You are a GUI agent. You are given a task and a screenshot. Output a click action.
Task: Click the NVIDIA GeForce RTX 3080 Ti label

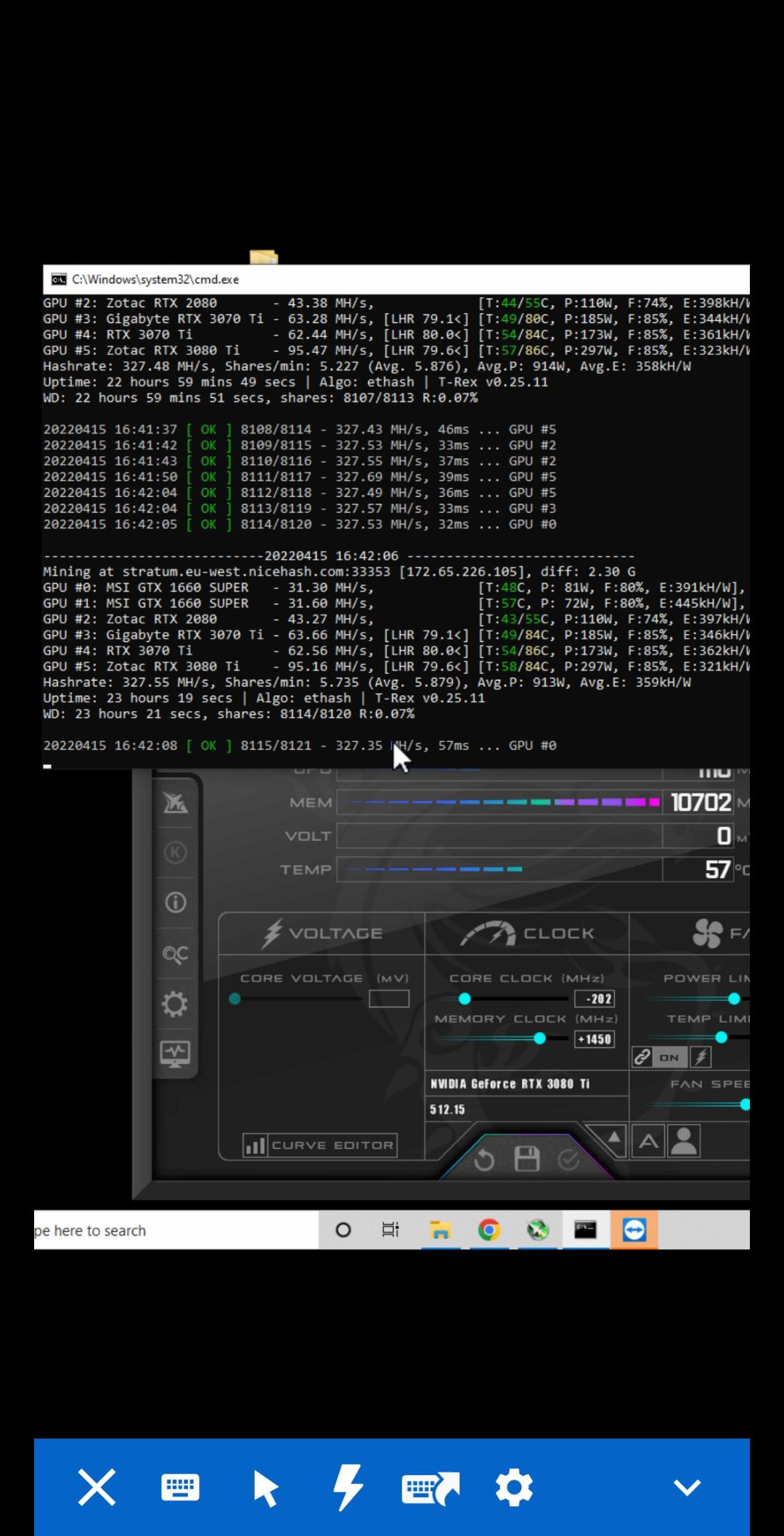click(x=510, y=1084)
